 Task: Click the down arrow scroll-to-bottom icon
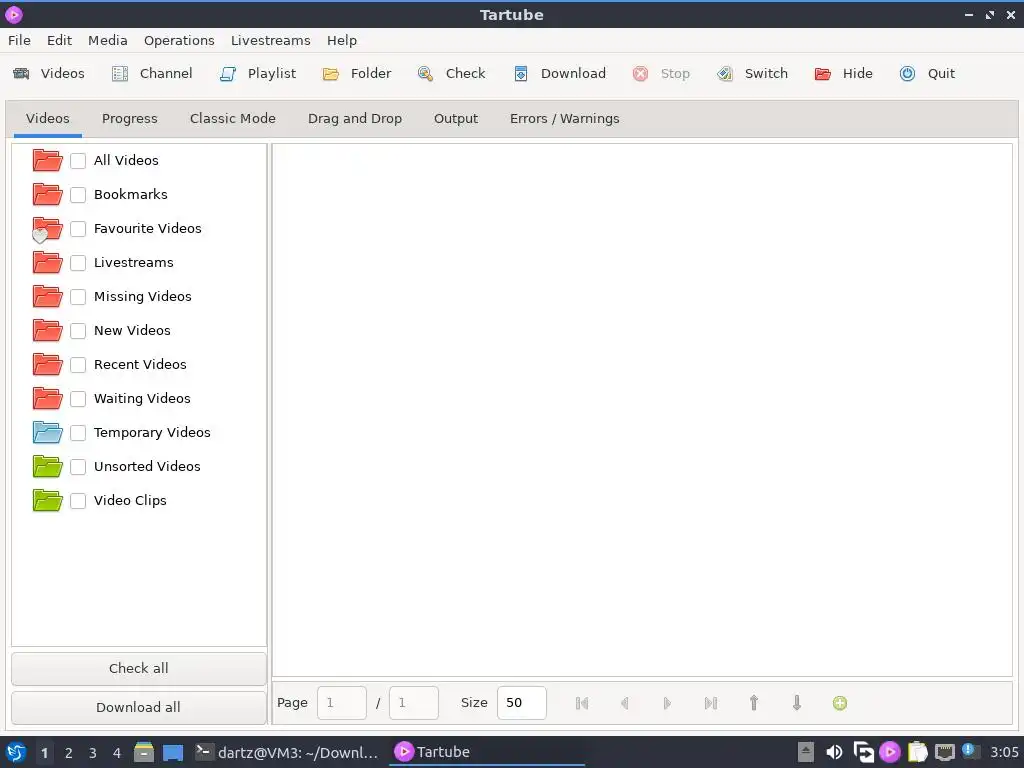[797, 703]
